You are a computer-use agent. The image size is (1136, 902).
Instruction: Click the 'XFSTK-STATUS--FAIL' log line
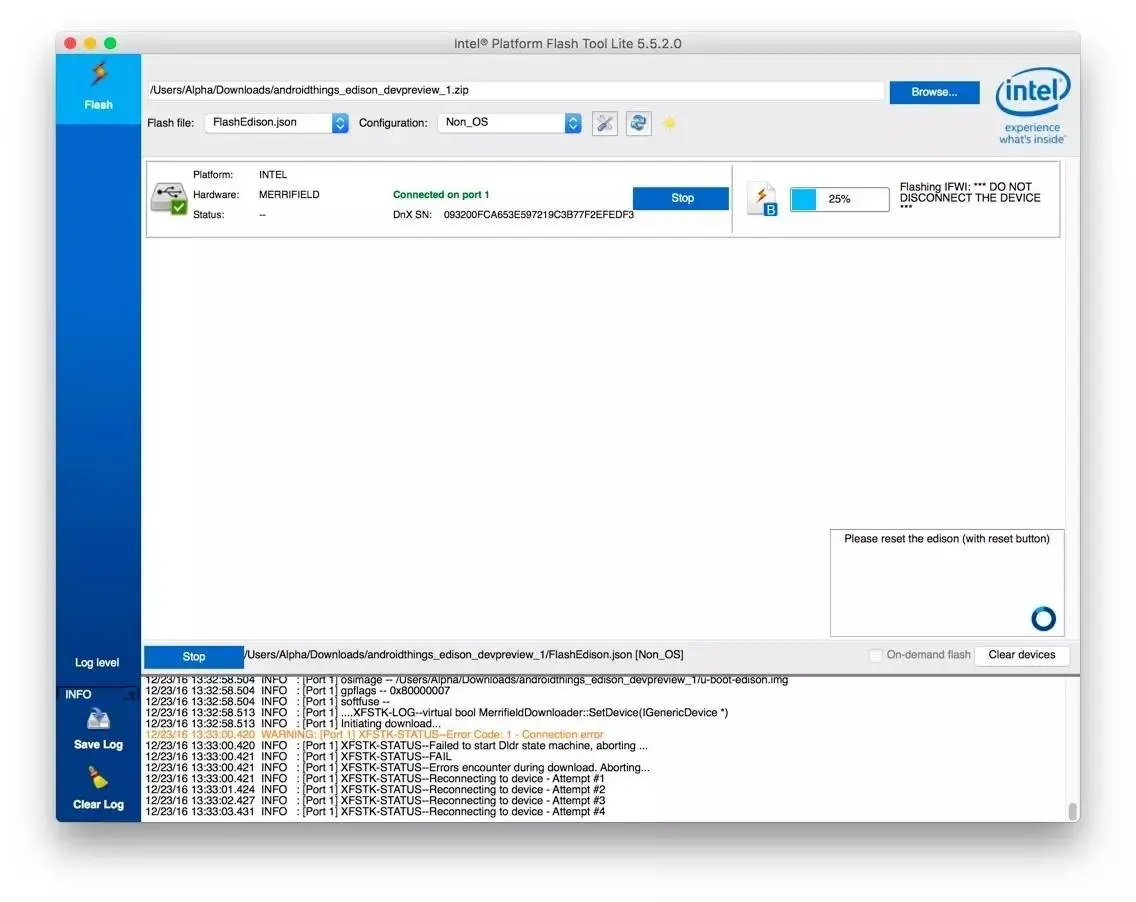298,756
